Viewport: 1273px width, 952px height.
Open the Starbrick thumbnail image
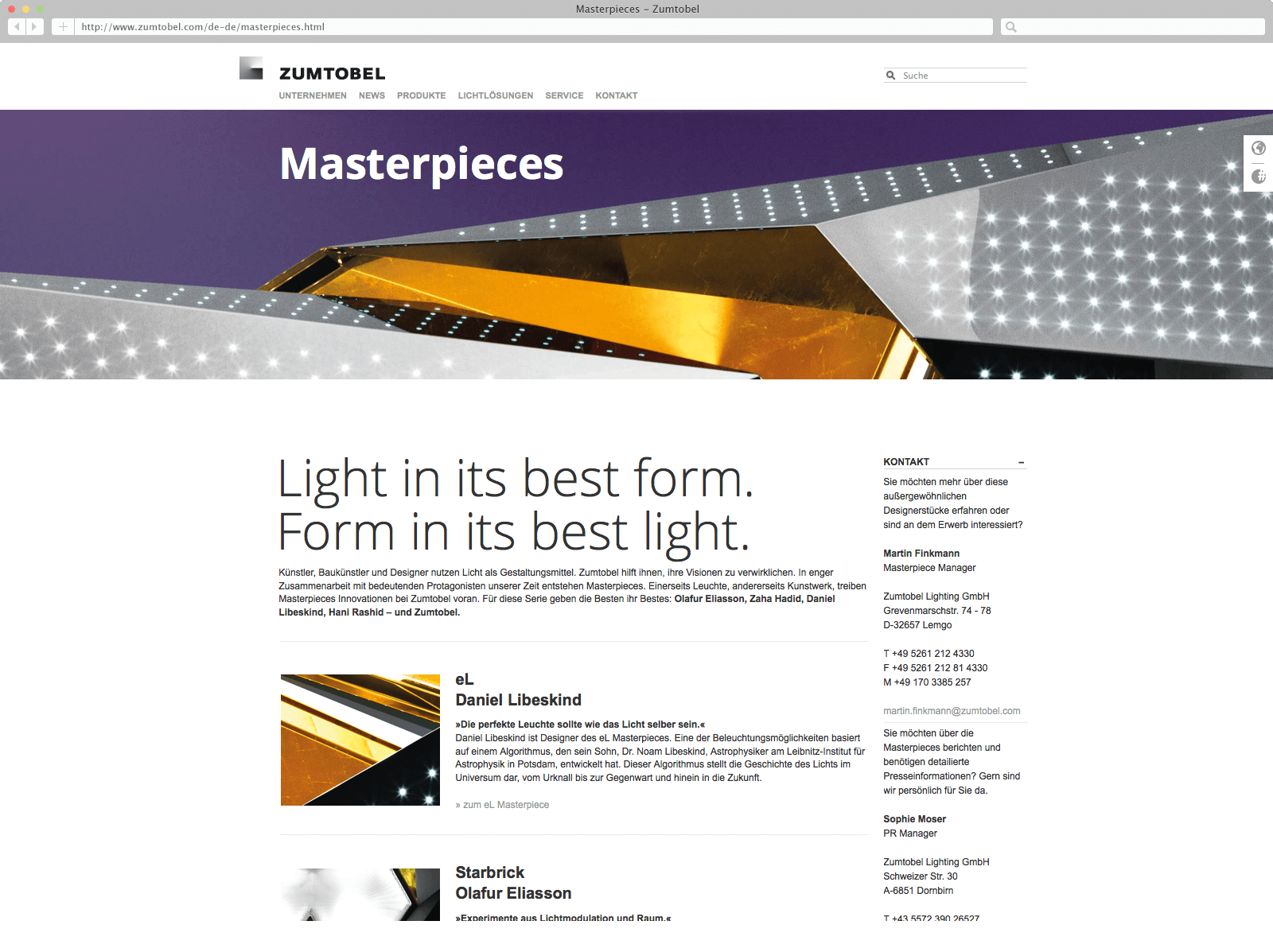360,895
